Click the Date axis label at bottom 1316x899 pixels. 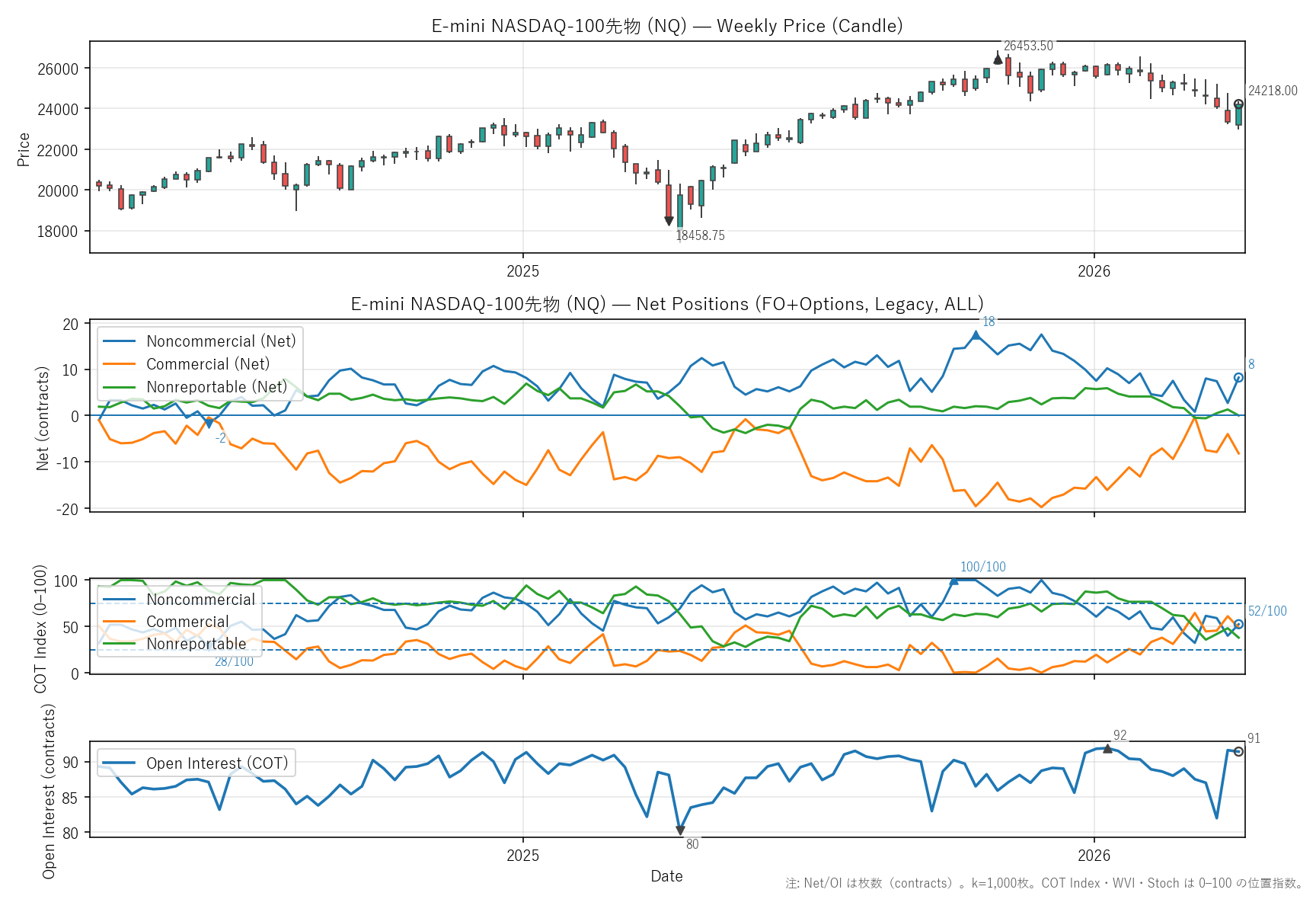666,876
